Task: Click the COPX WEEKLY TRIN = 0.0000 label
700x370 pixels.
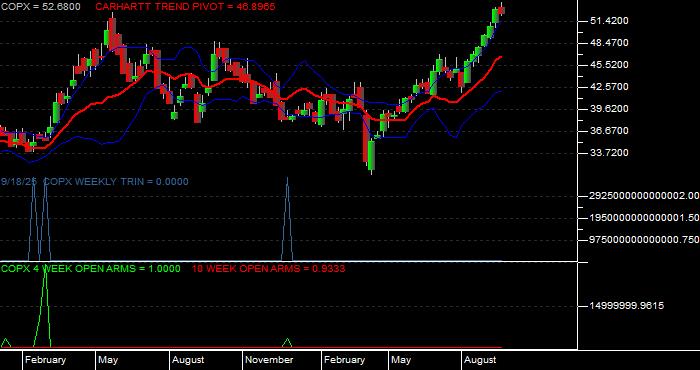Action: (x=116, y=182)
